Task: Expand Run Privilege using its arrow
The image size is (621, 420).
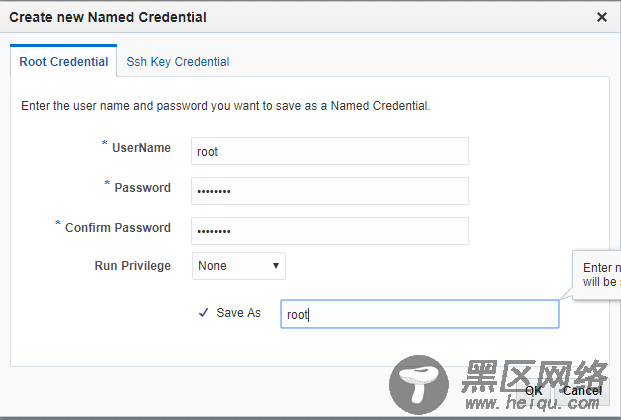Action: [276, 266]
